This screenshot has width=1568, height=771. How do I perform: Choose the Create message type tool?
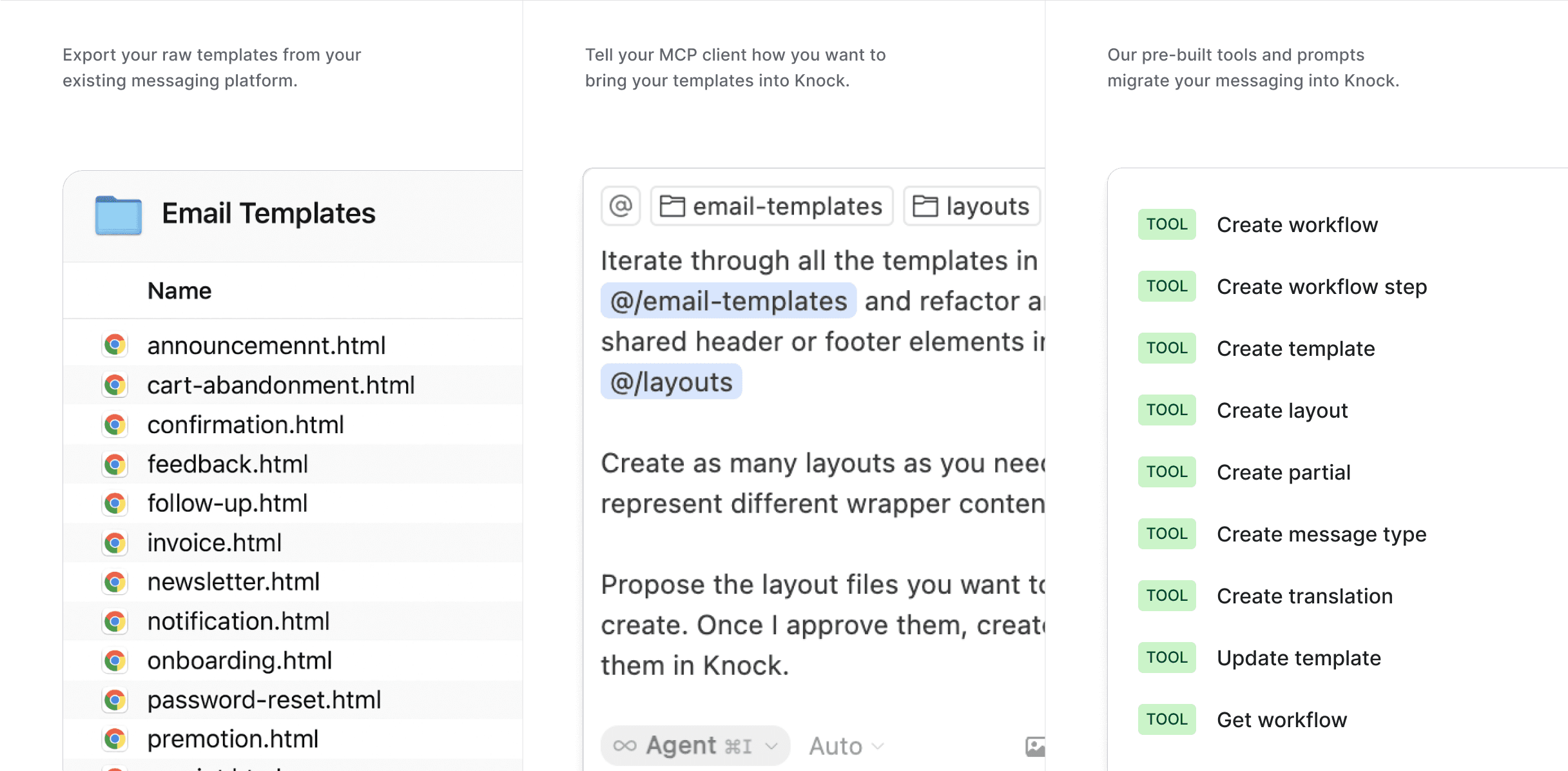1321,534
